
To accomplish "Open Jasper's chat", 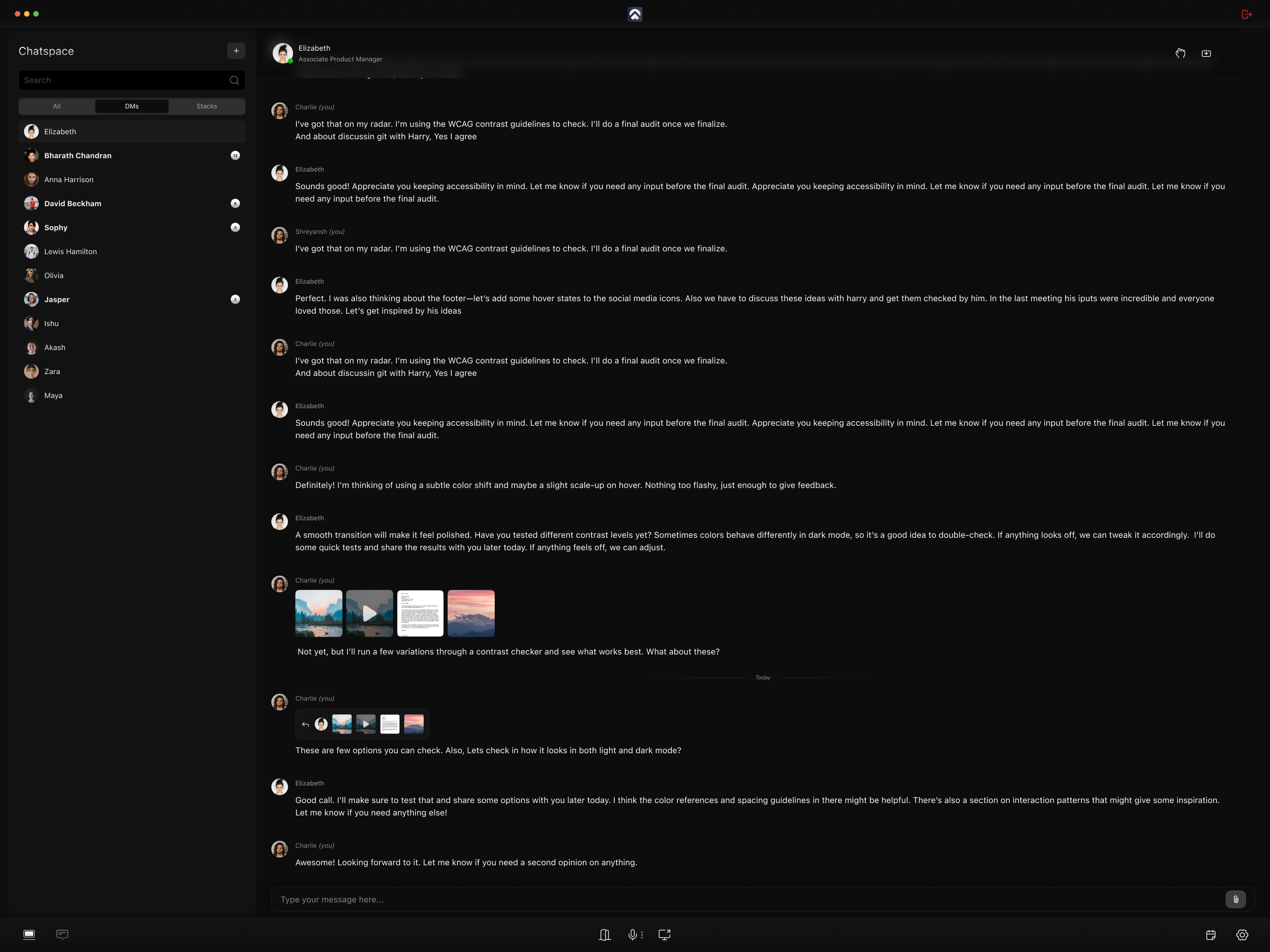I will coord(132,299).
